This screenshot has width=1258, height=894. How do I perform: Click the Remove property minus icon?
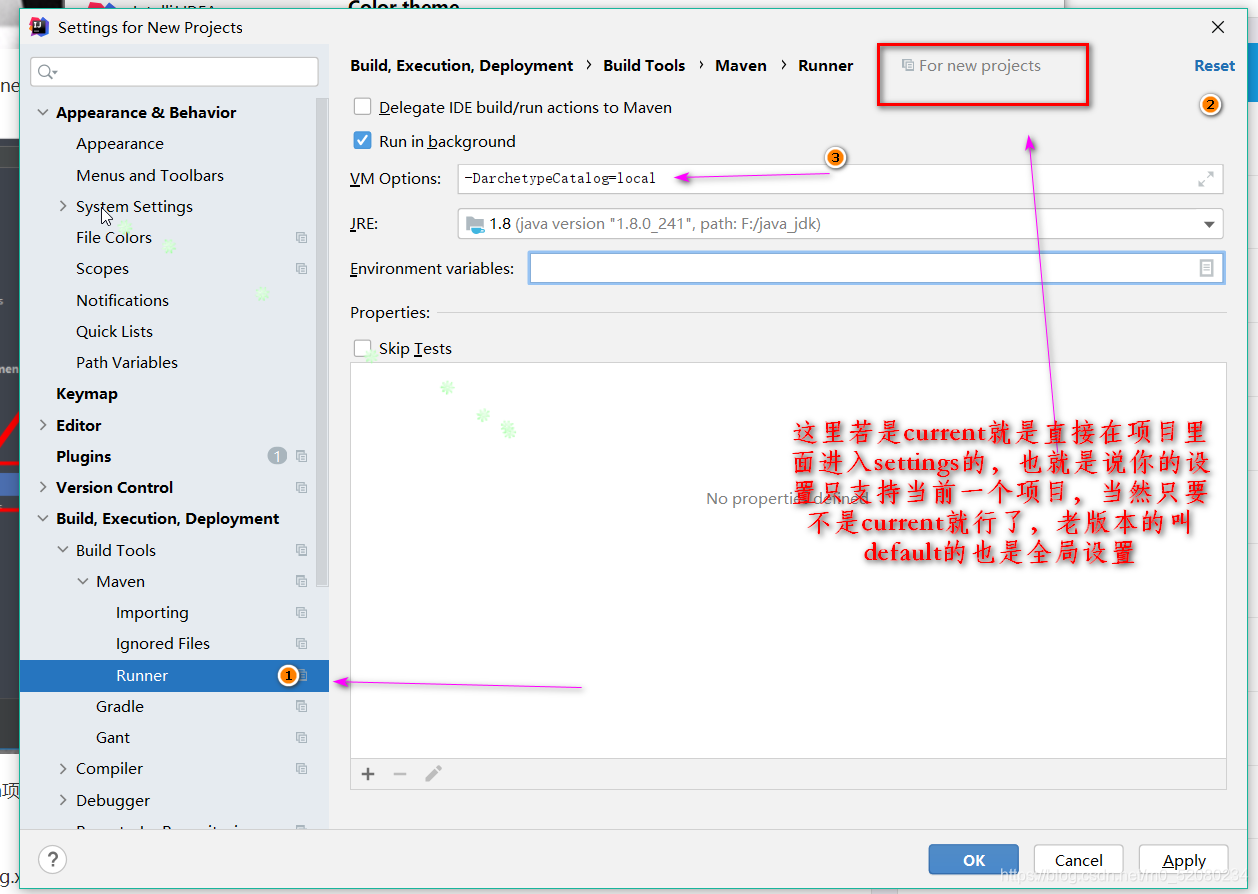(x=400, y=774)
